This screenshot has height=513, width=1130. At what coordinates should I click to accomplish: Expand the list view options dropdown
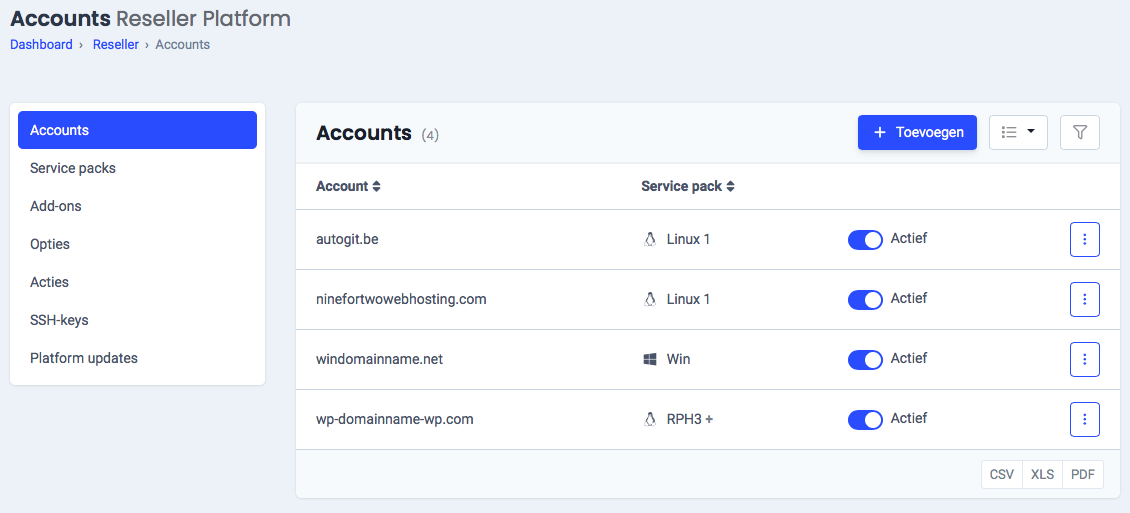pos(1018,133)
